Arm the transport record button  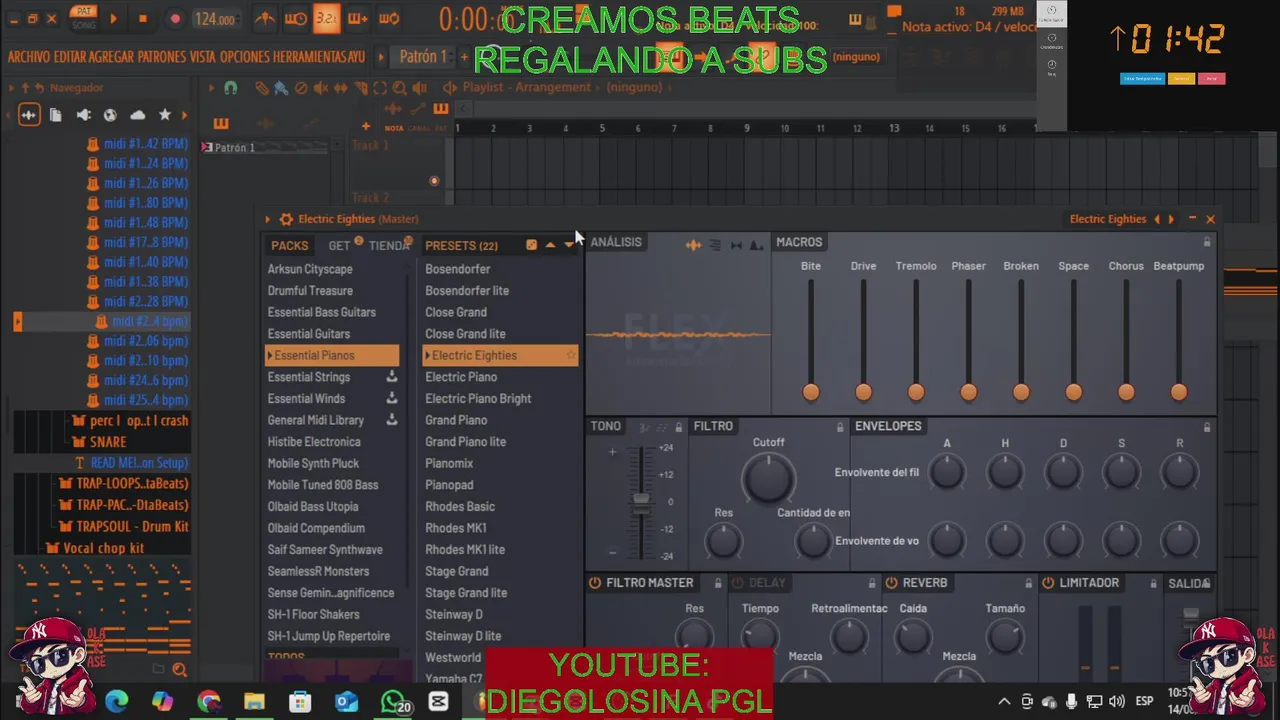click(175, 19)
